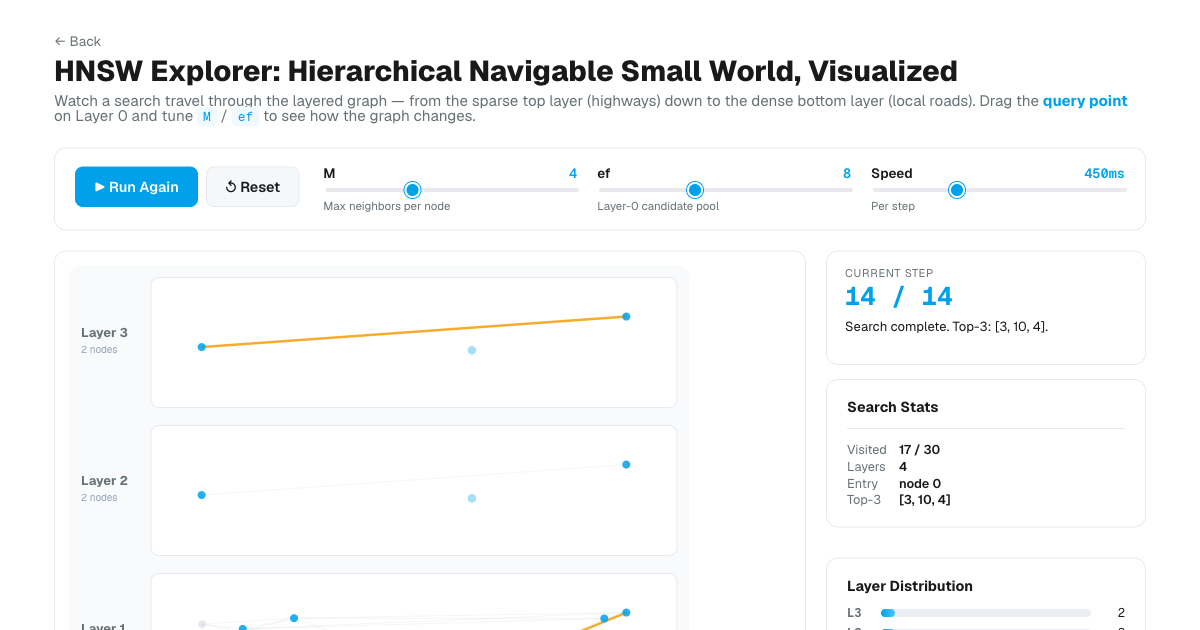Click the Back link
The width and height of the screenshot is (1200, 630).
pyautogui.click(x=78, y=41)
